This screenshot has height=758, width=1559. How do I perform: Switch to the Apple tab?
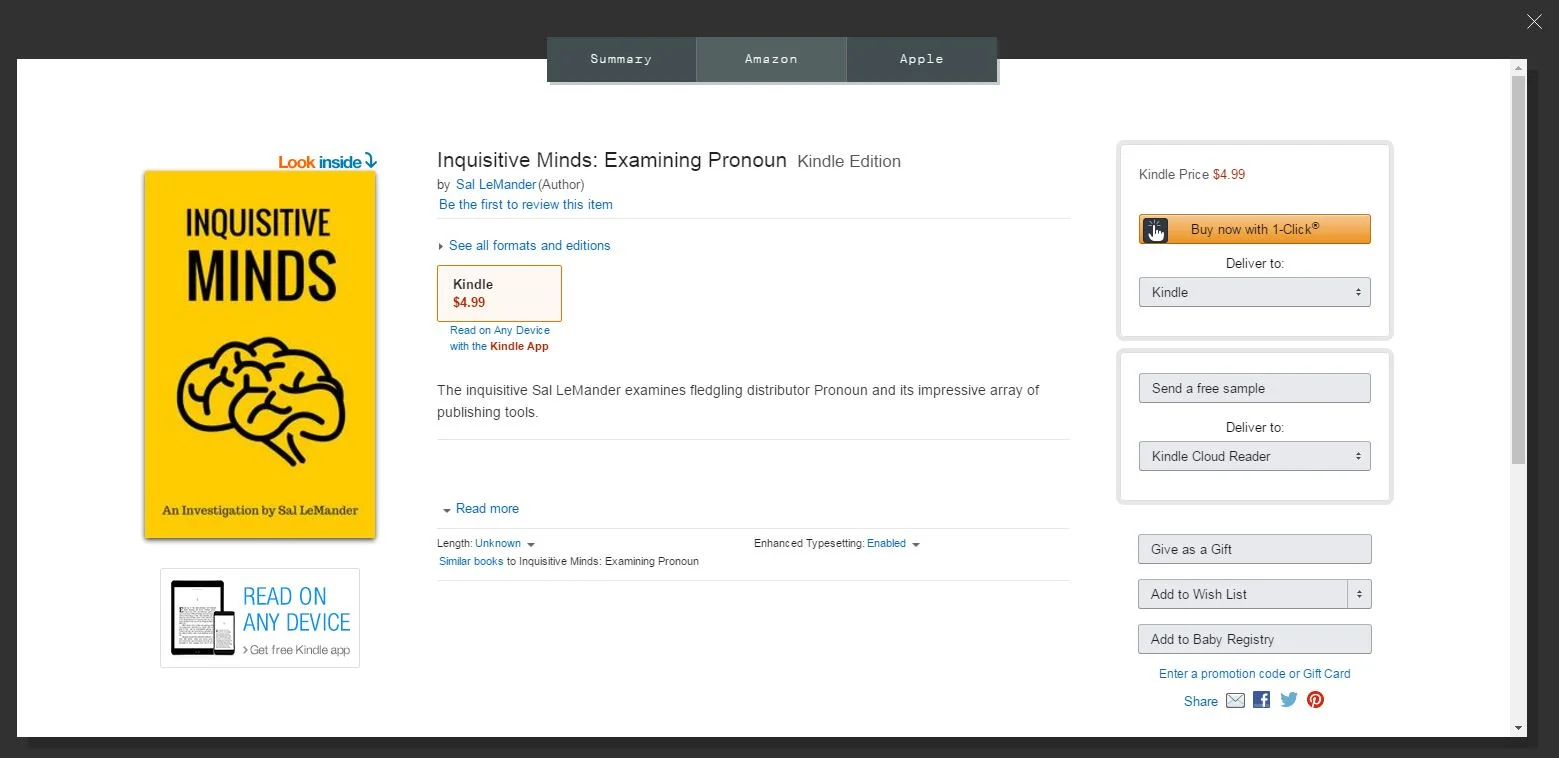click(x=921, y=59)
